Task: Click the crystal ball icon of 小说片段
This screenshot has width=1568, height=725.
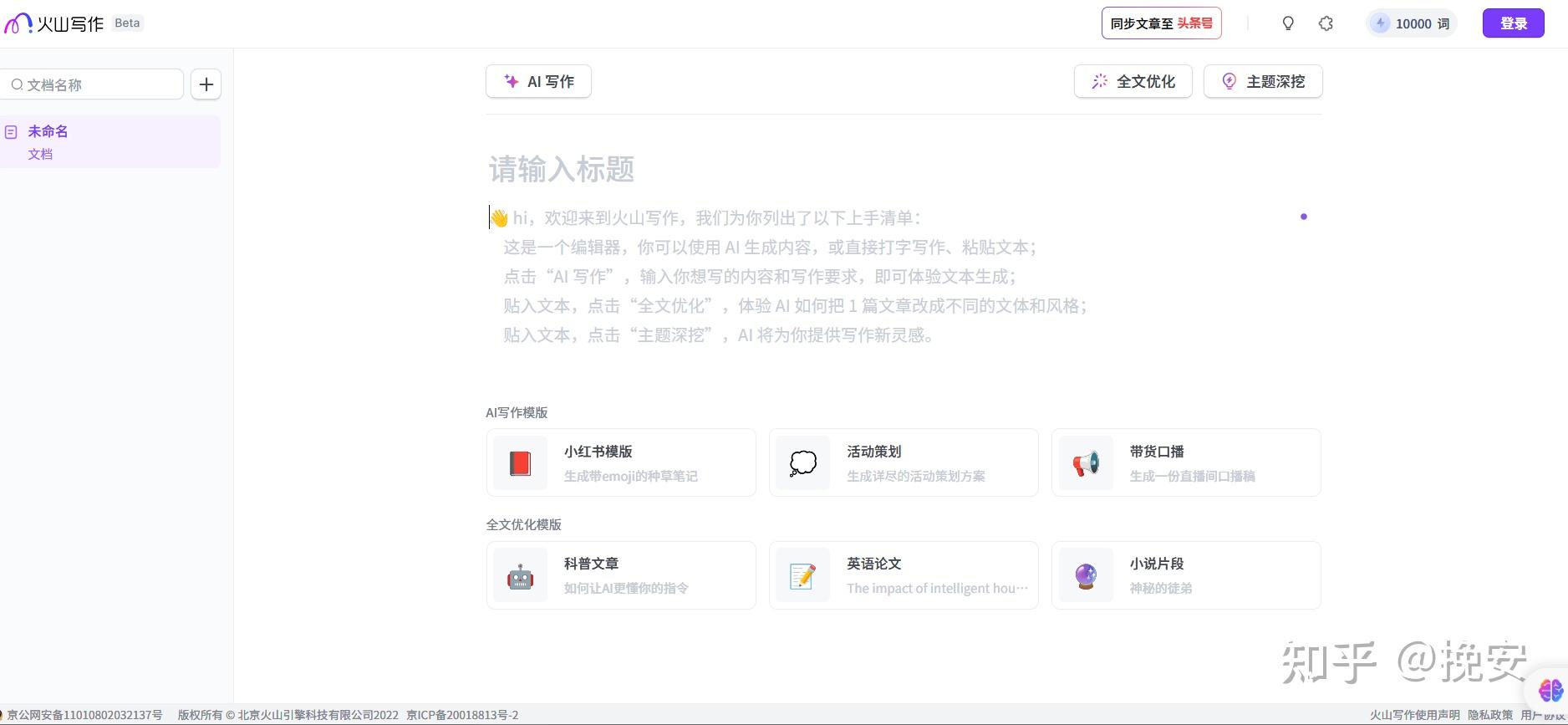Action: pyautogui.click(x=1086, y=575)
